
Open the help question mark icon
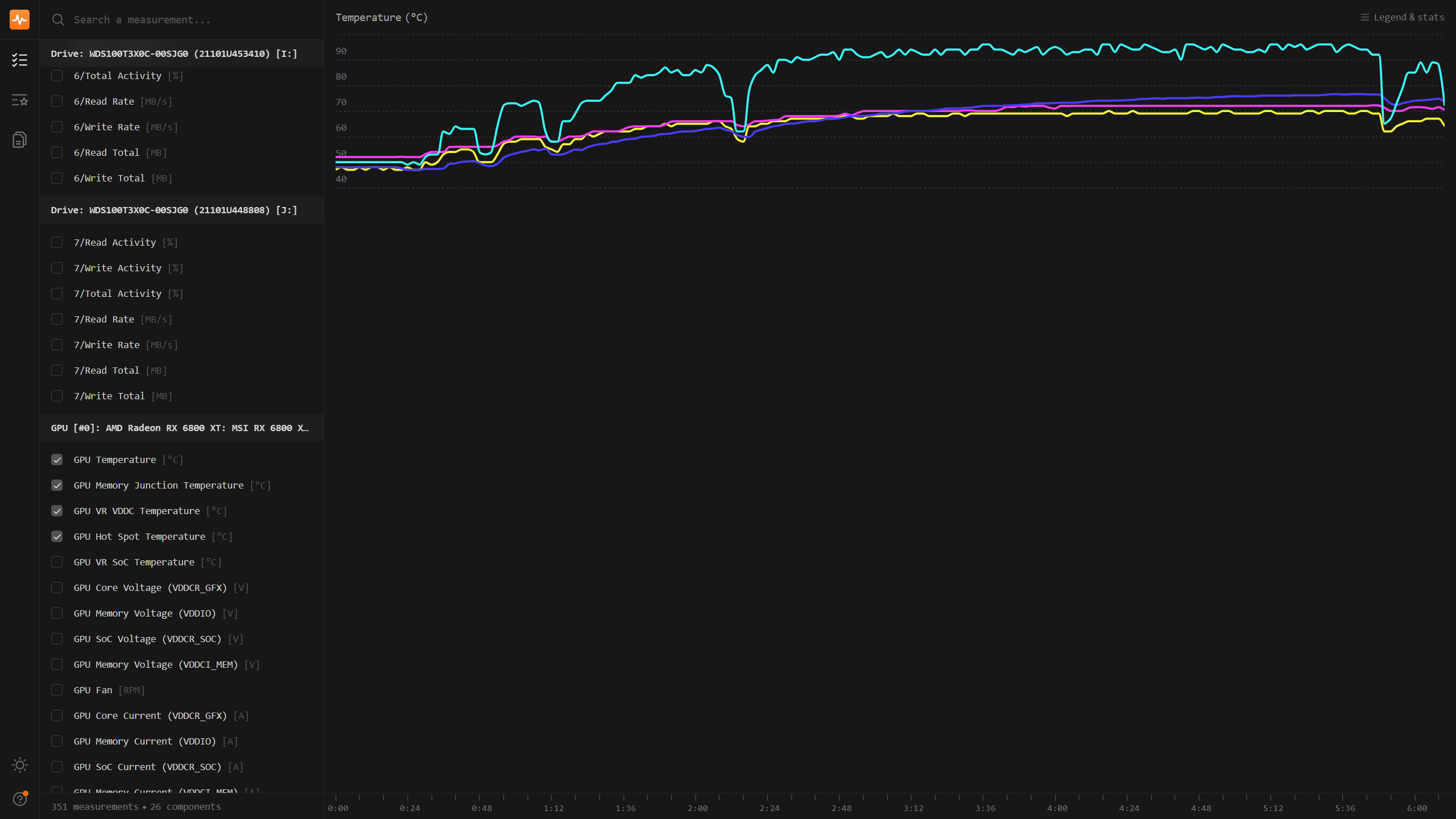coord(19,799)
